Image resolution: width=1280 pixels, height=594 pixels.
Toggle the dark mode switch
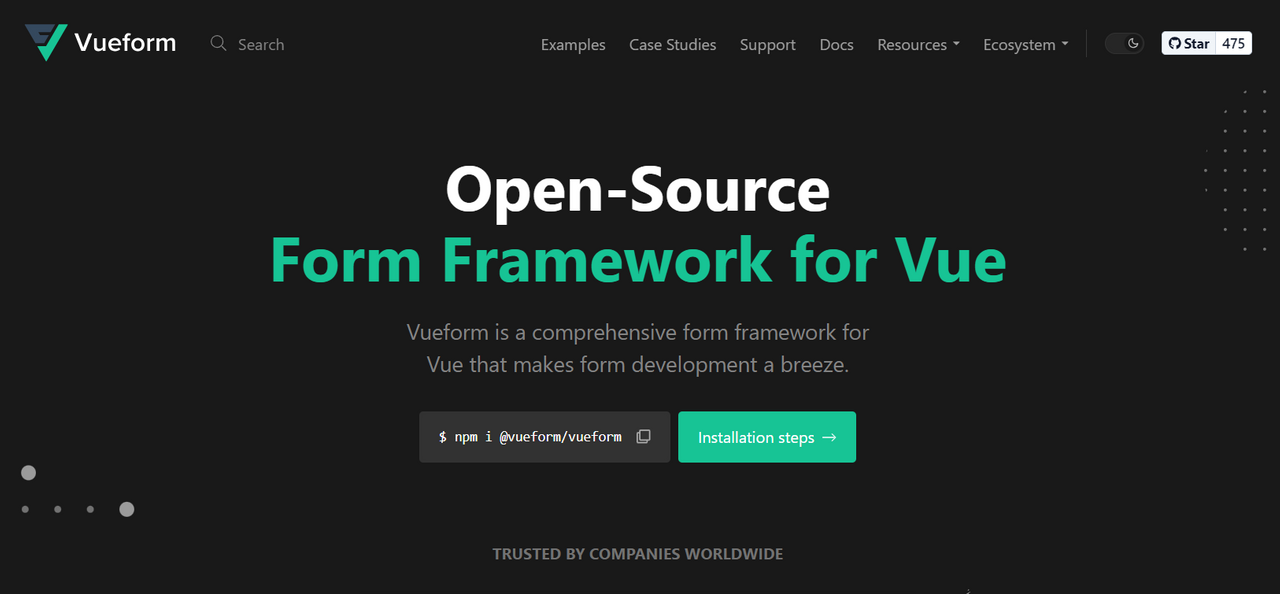(1124, 43)
